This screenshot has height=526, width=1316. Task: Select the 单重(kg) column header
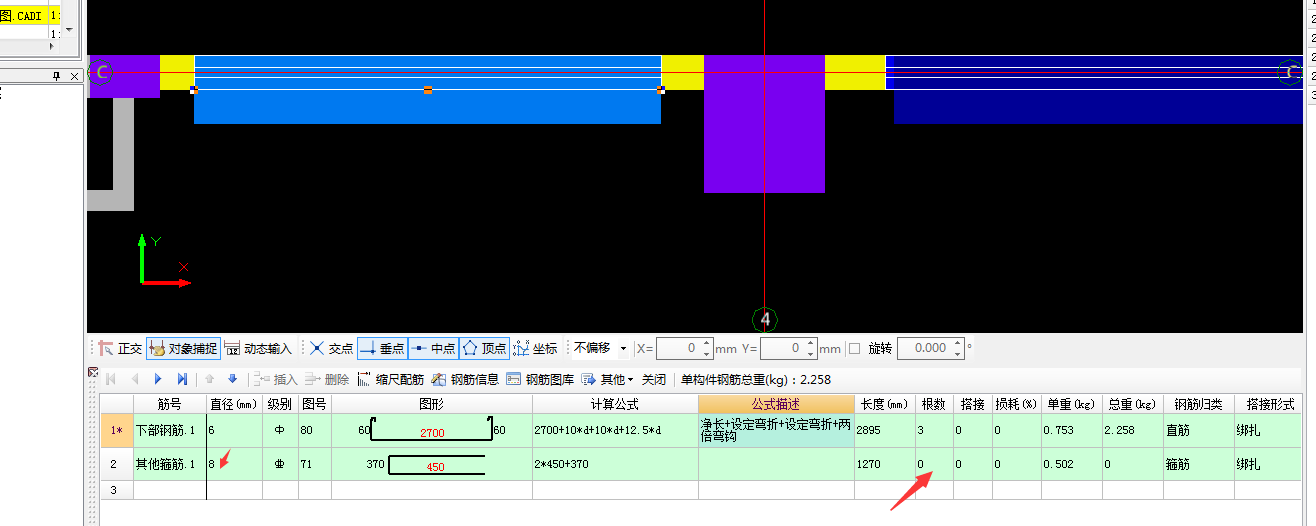(1071, 404)
